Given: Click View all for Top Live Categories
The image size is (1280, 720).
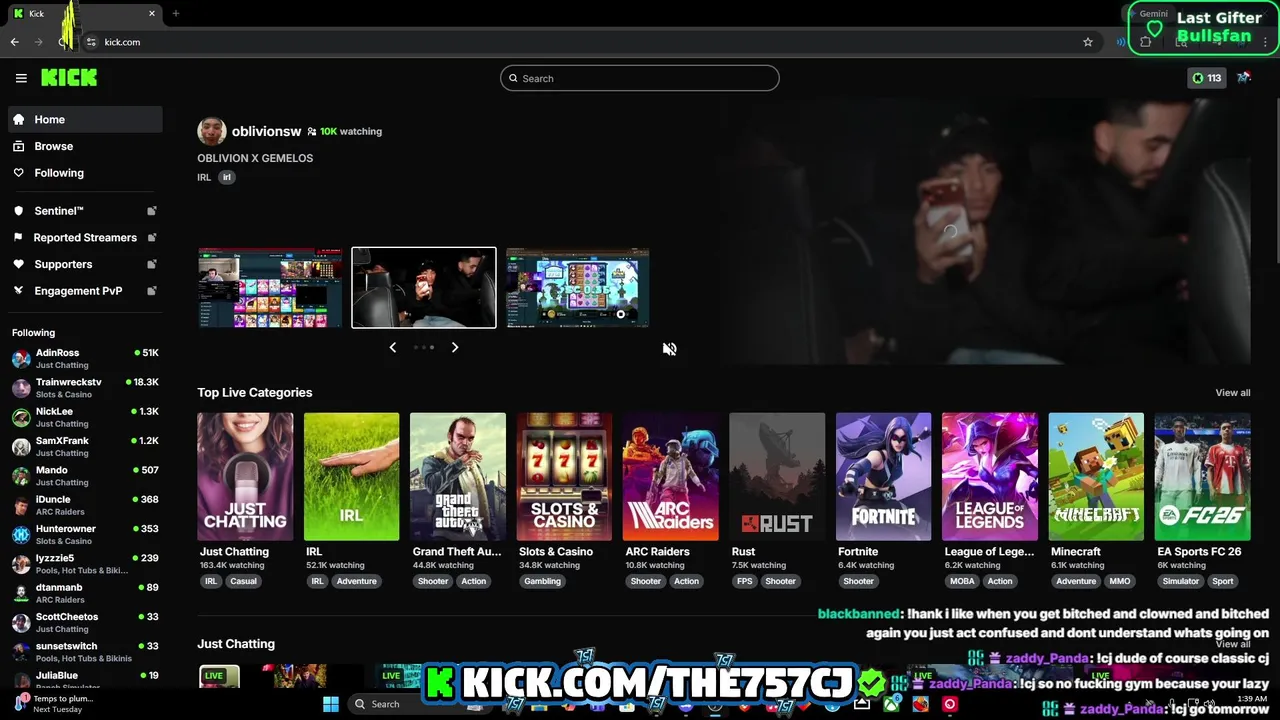Looking at the screenshot, I should (x=1232, y=393).
